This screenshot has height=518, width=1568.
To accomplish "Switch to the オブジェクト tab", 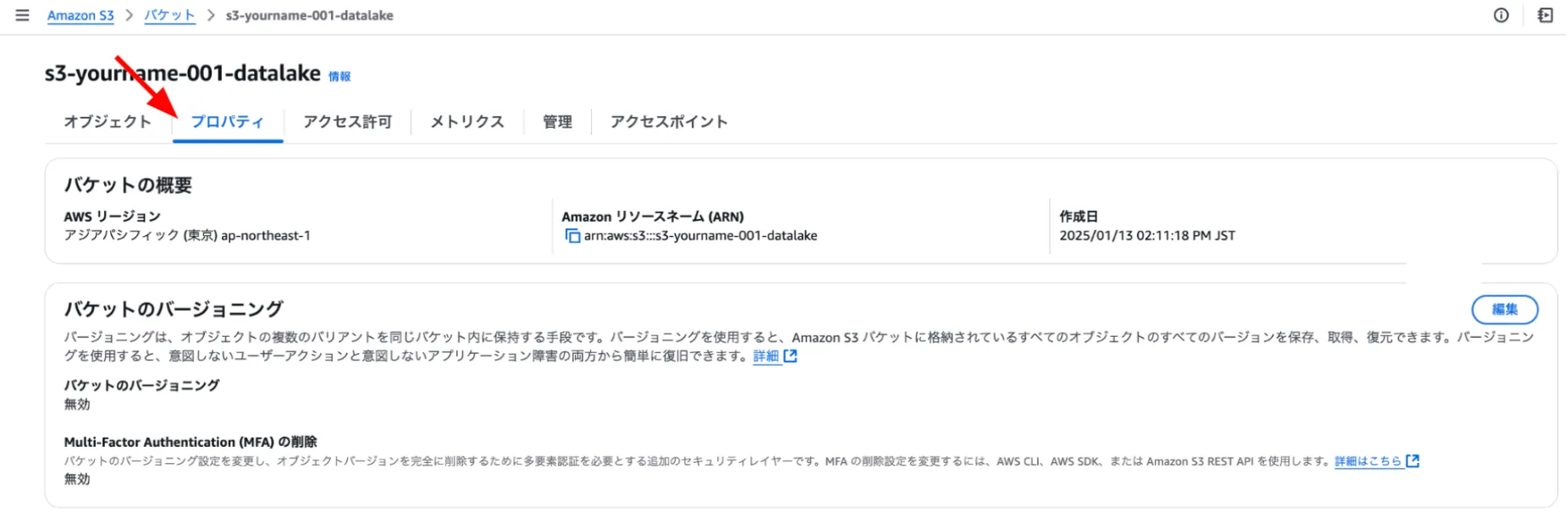I will (x=108, y=122).
